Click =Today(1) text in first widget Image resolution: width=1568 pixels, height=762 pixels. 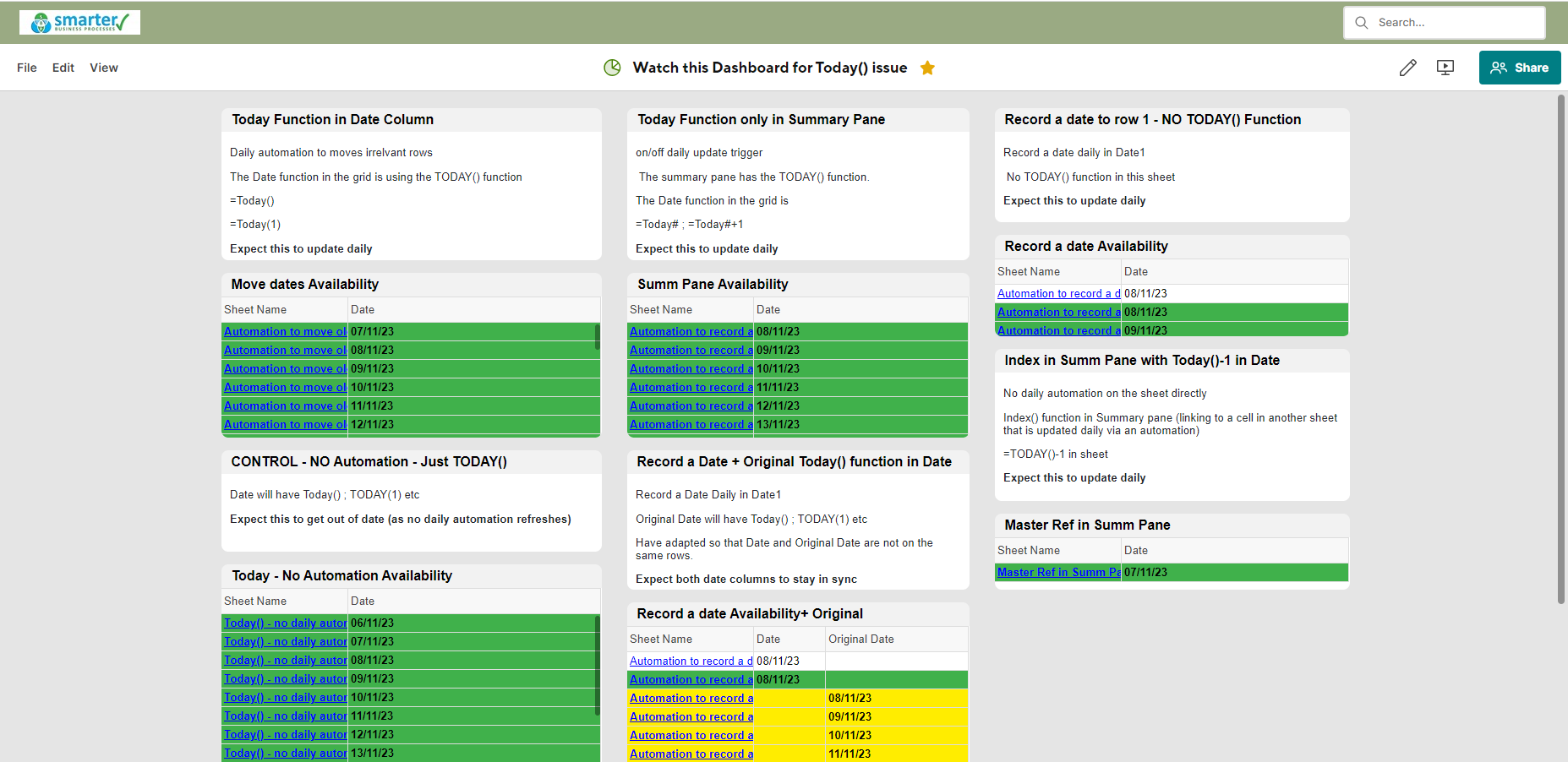(x=255, y=225)
